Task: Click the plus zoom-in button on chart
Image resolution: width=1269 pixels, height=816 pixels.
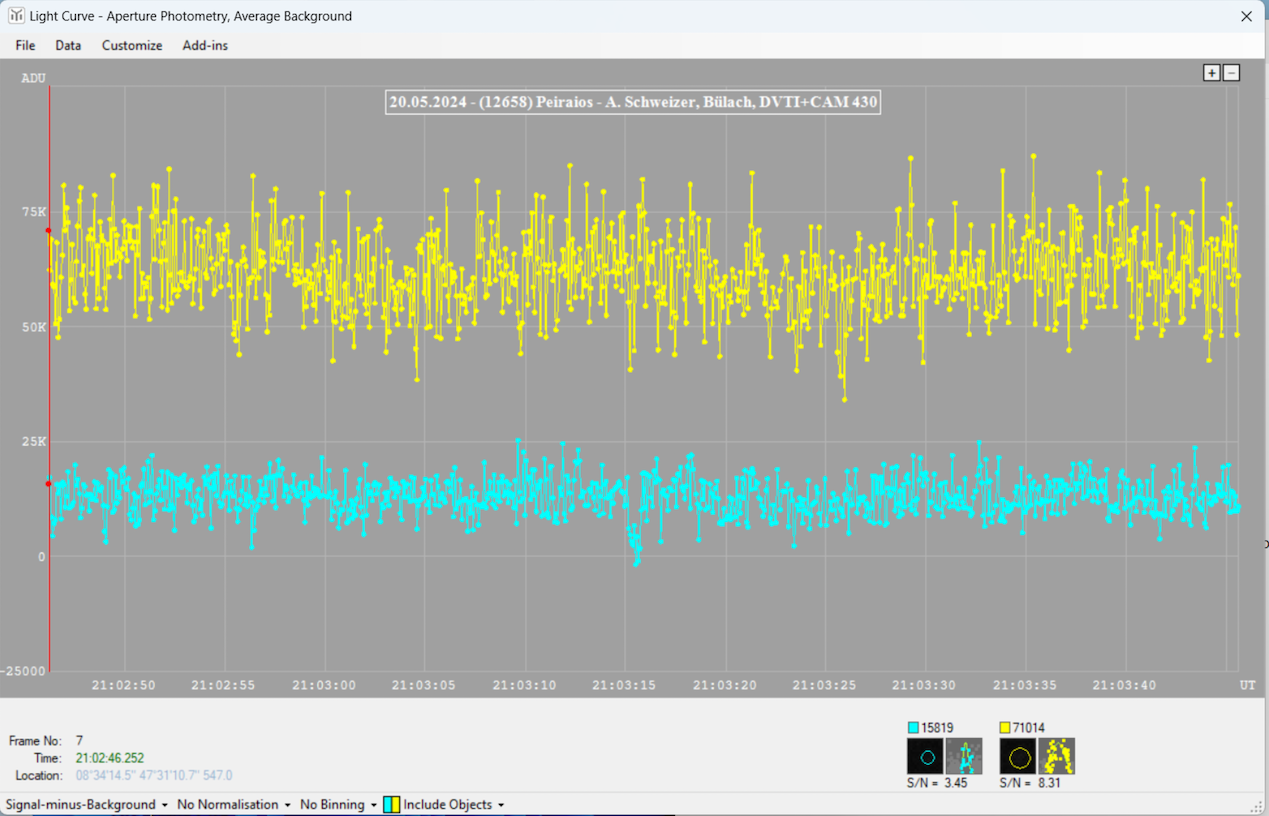Action: 1211,73
